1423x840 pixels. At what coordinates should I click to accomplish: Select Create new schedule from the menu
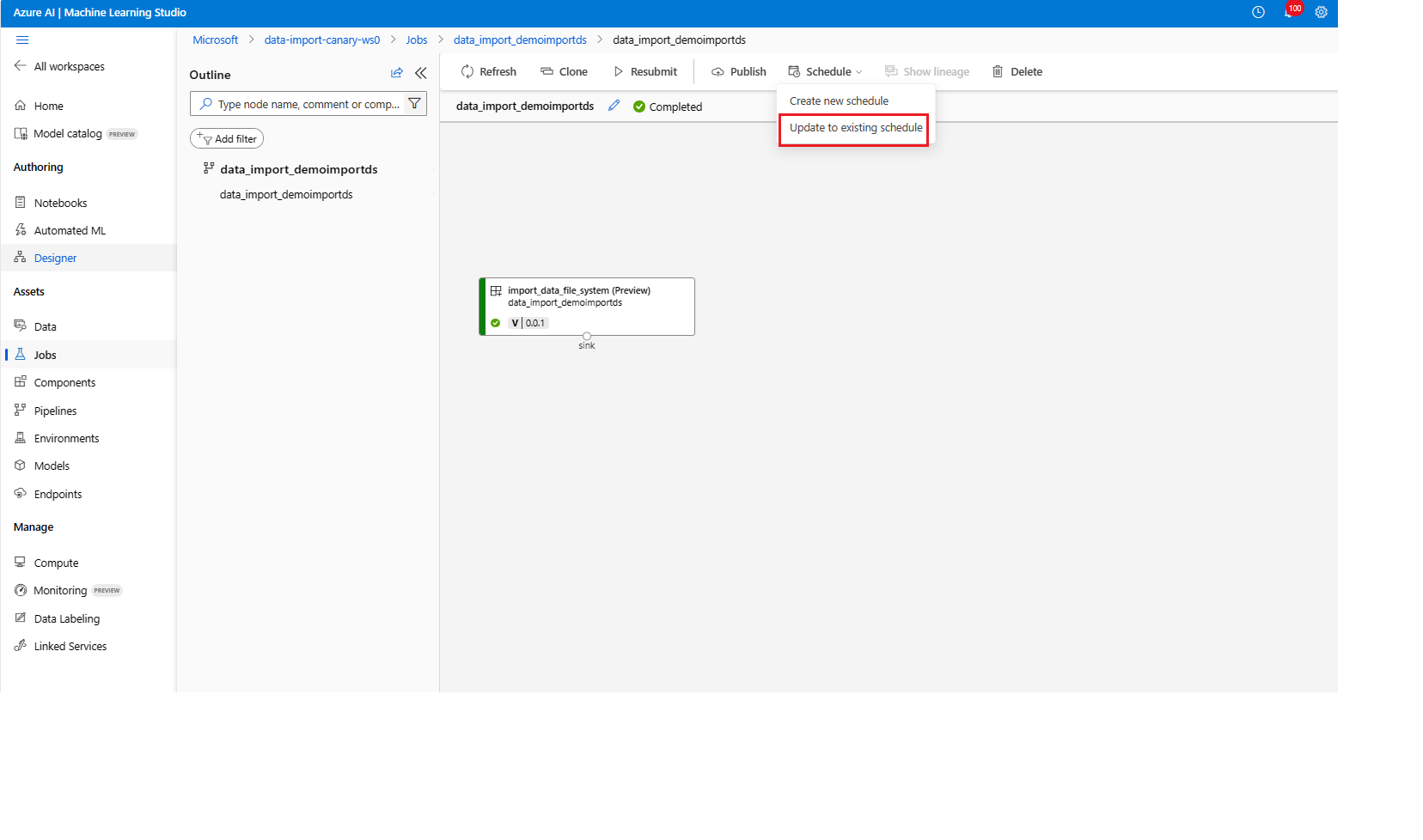(839, 100)
